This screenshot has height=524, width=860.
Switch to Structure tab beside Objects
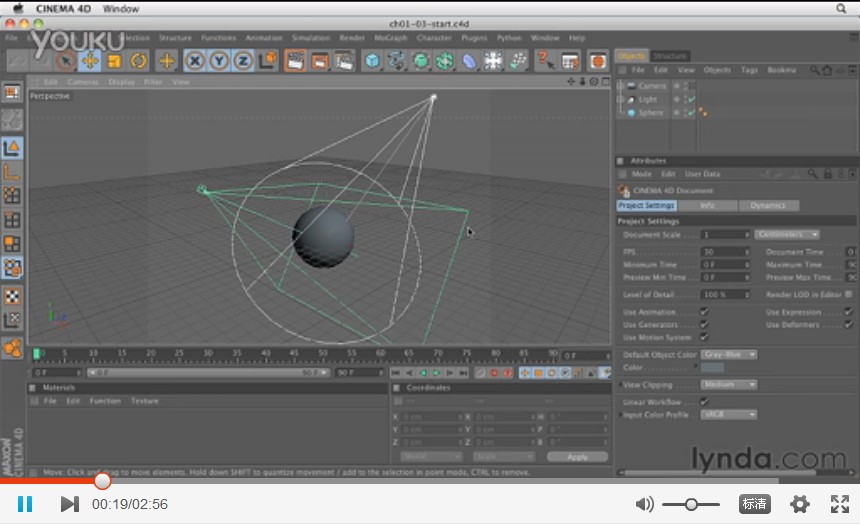669,56
